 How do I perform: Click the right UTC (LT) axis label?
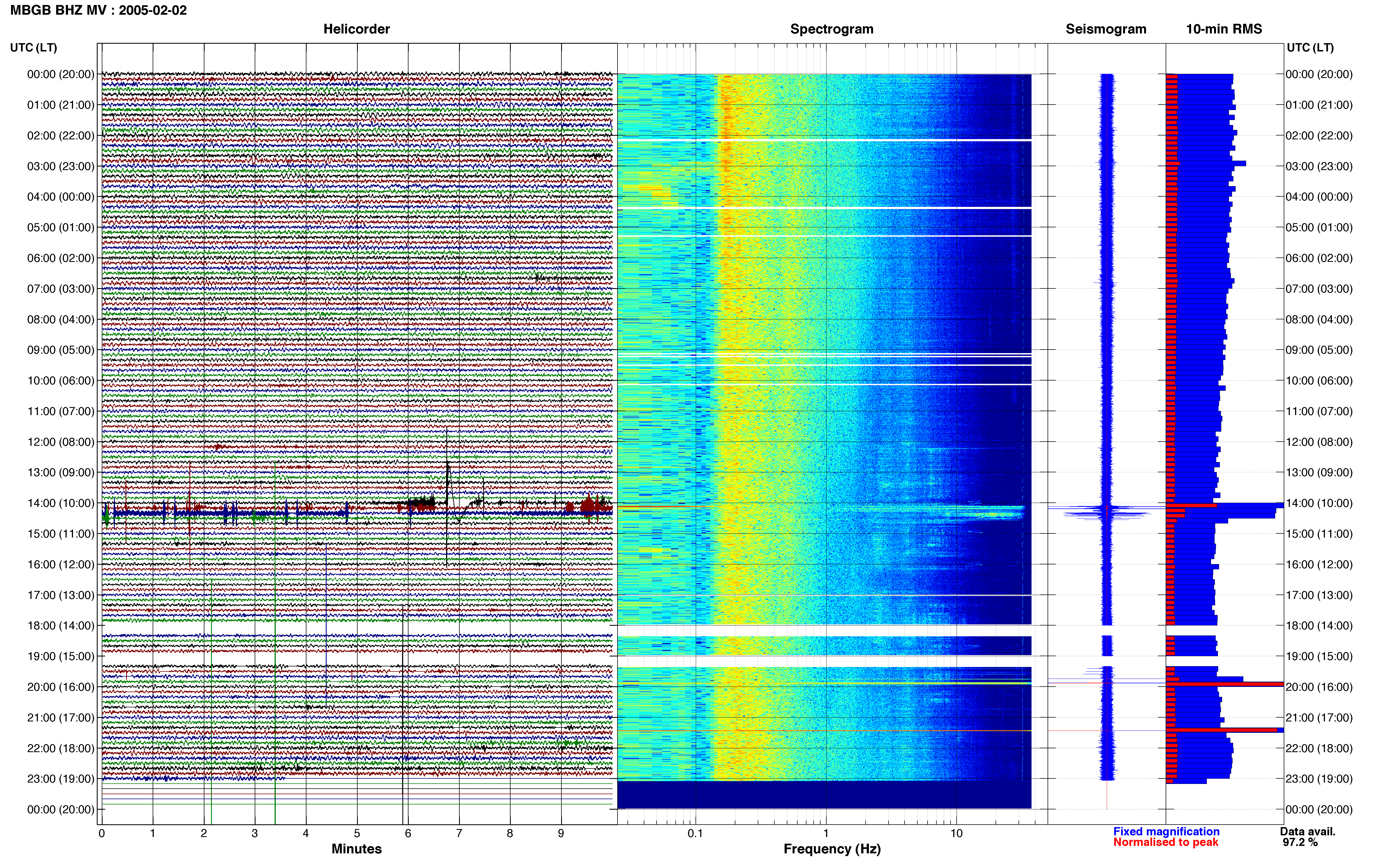click(1310, 48)
